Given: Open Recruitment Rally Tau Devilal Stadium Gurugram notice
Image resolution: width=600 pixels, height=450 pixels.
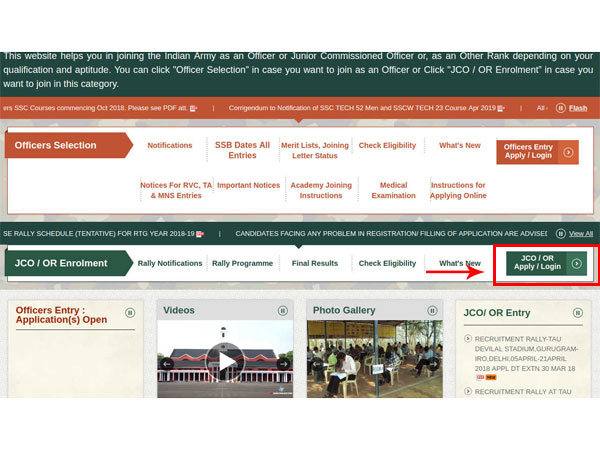Looking at the screenshot, I should [526, 354].
